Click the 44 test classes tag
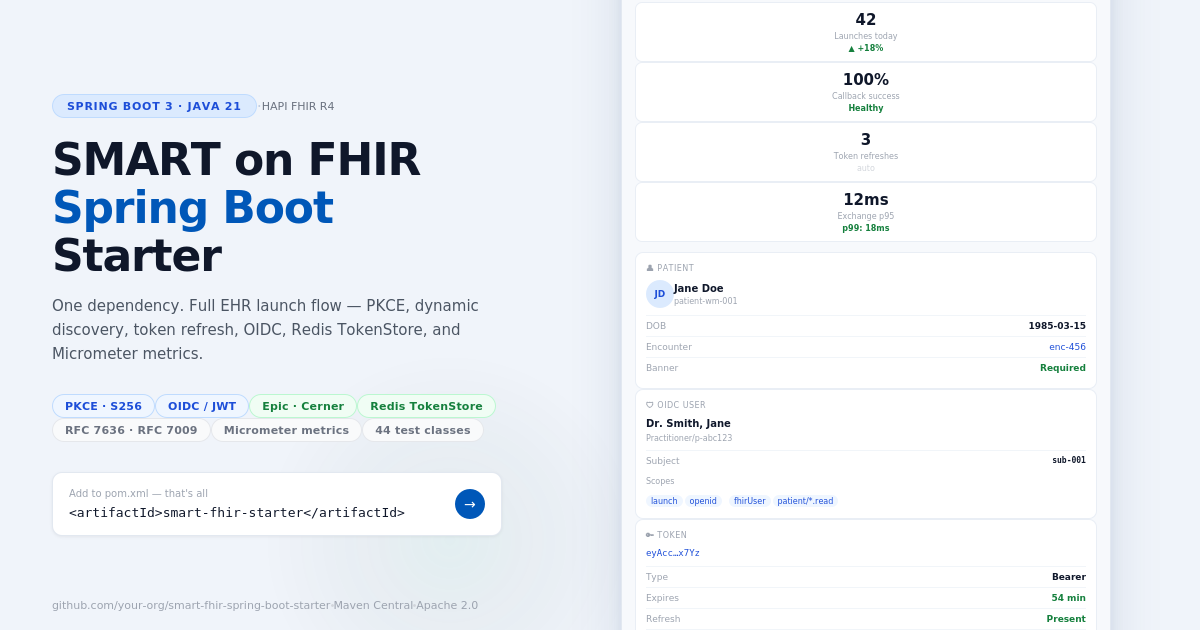Image resolution: width=1200 pixels, height=630 pixels. pyautogui.click(x=423, y=430)
